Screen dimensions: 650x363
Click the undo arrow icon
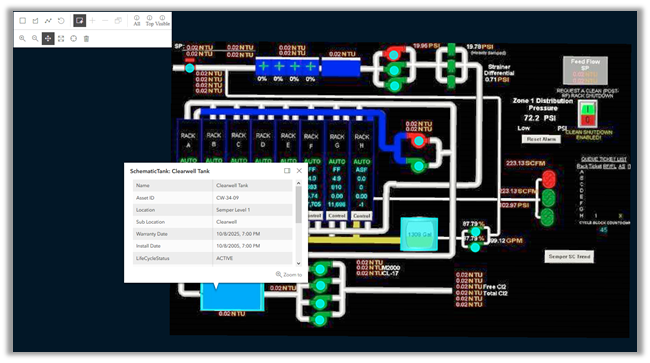coord(61,20)
